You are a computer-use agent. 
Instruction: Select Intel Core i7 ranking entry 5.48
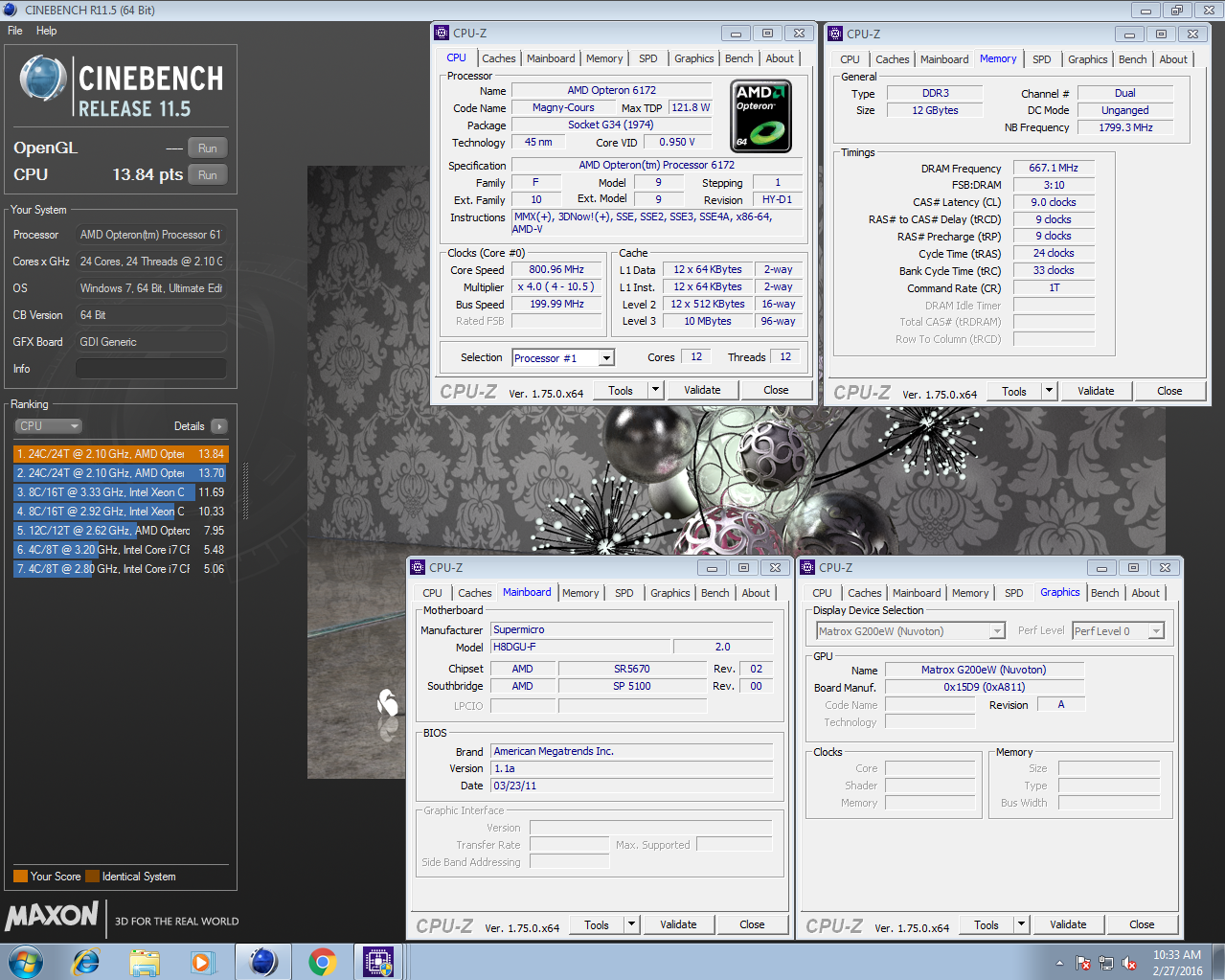[x=121, y=550]
